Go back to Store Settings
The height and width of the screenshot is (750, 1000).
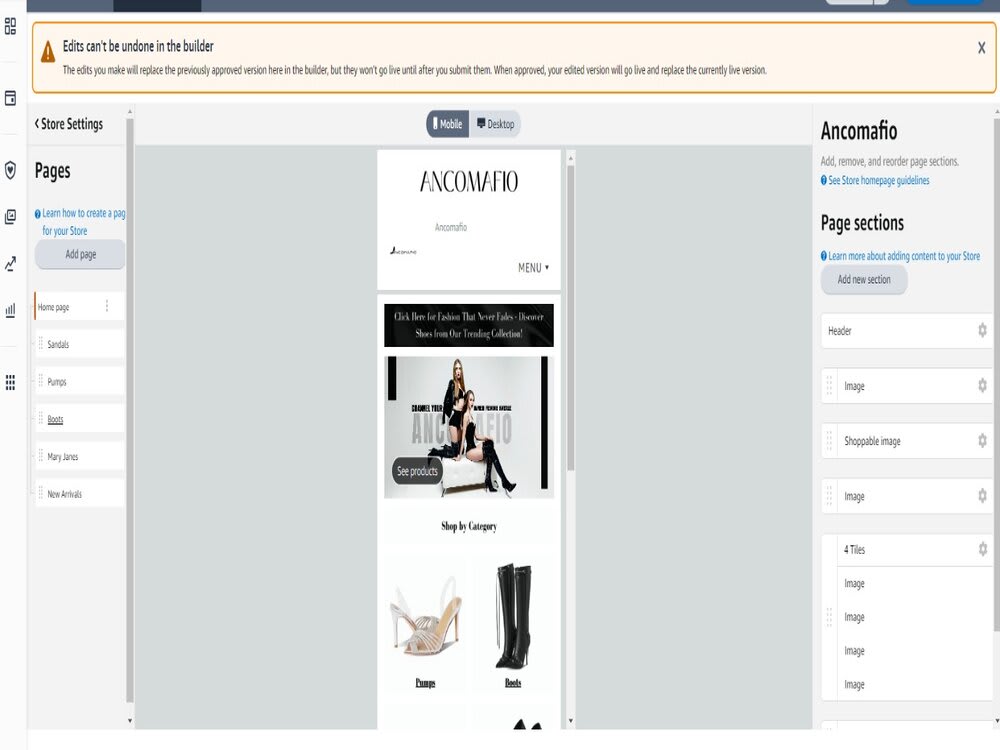69,124
